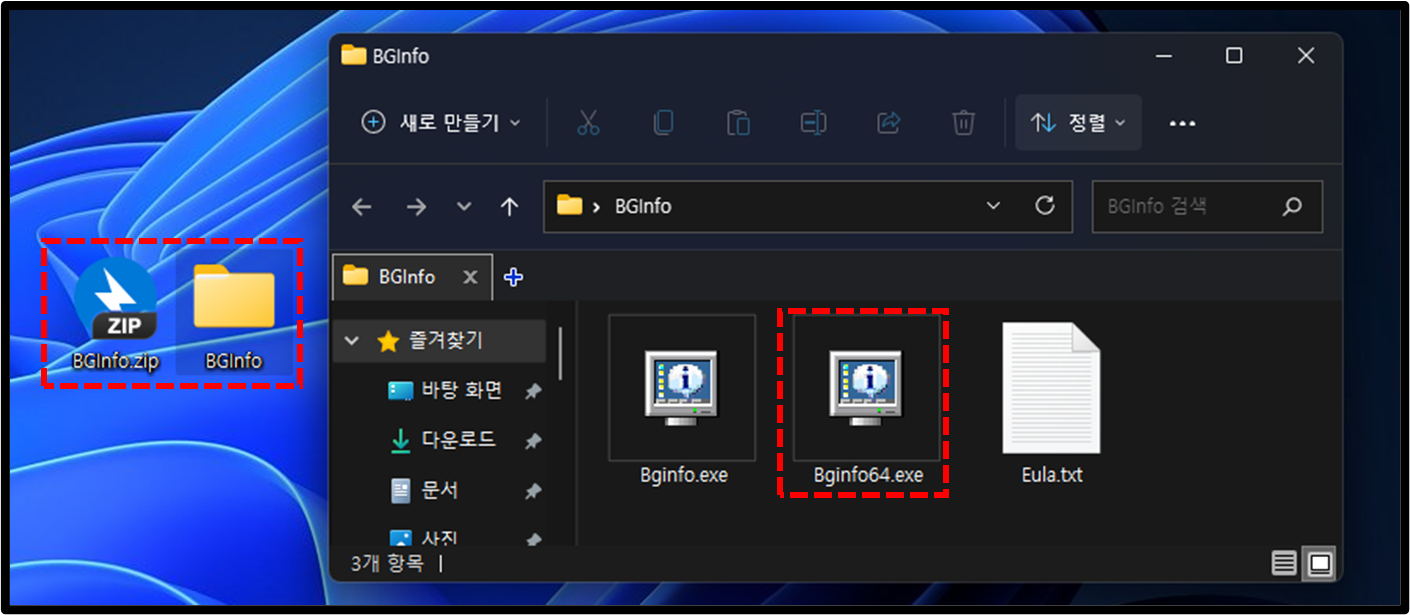The height and width of the screenshot is (615, 1410).
Task: Click the Paste clipboard icon in toolbar
Action: 738,123
